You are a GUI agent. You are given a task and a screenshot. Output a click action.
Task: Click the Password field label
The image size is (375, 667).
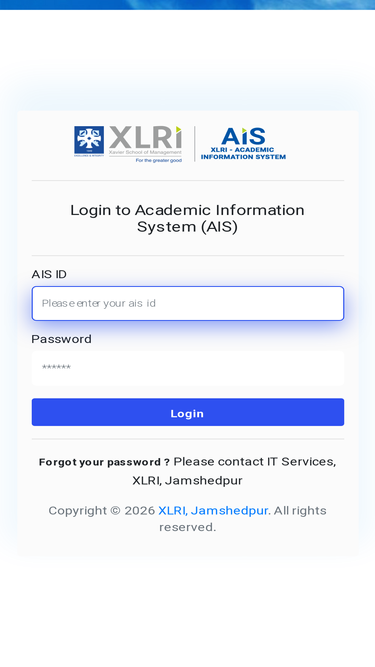[x=61, y=339]
